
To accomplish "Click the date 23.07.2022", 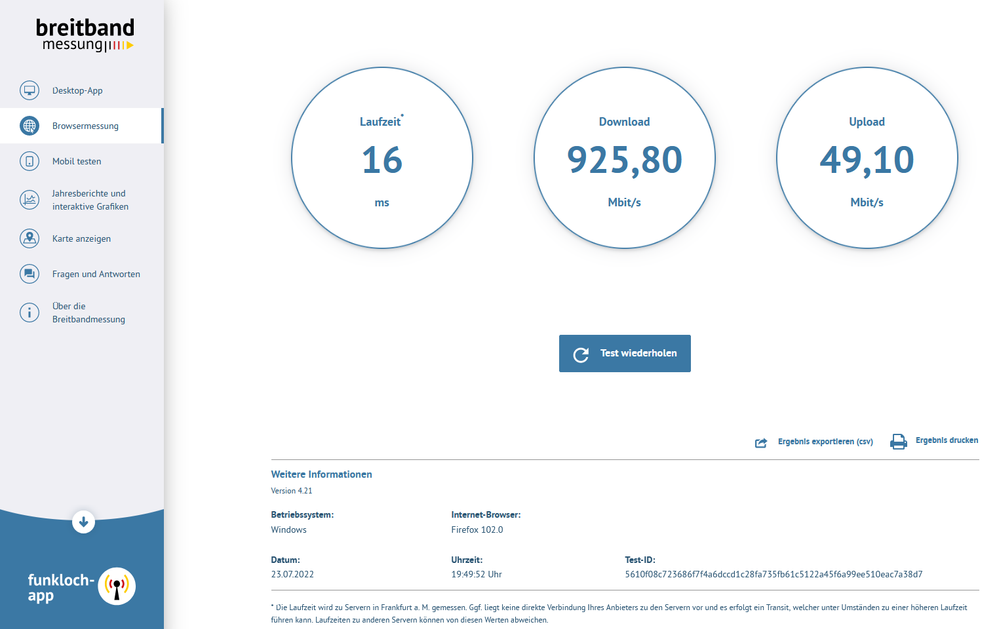I will coord(292,574).
